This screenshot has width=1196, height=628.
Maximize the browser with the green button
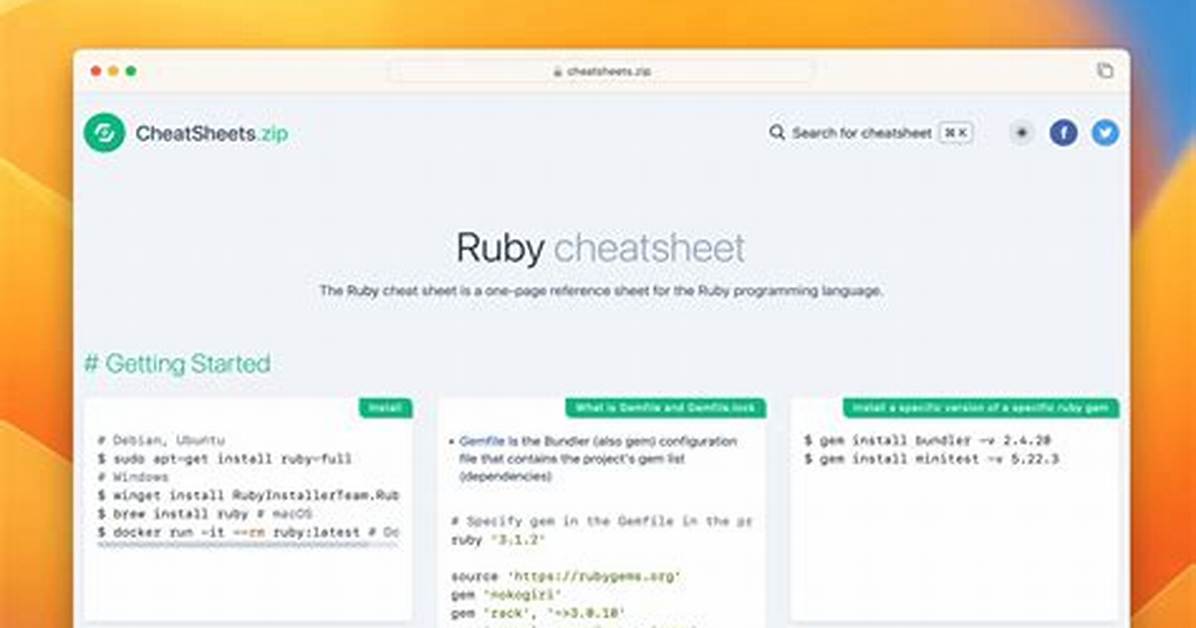[x=131, y=71]
